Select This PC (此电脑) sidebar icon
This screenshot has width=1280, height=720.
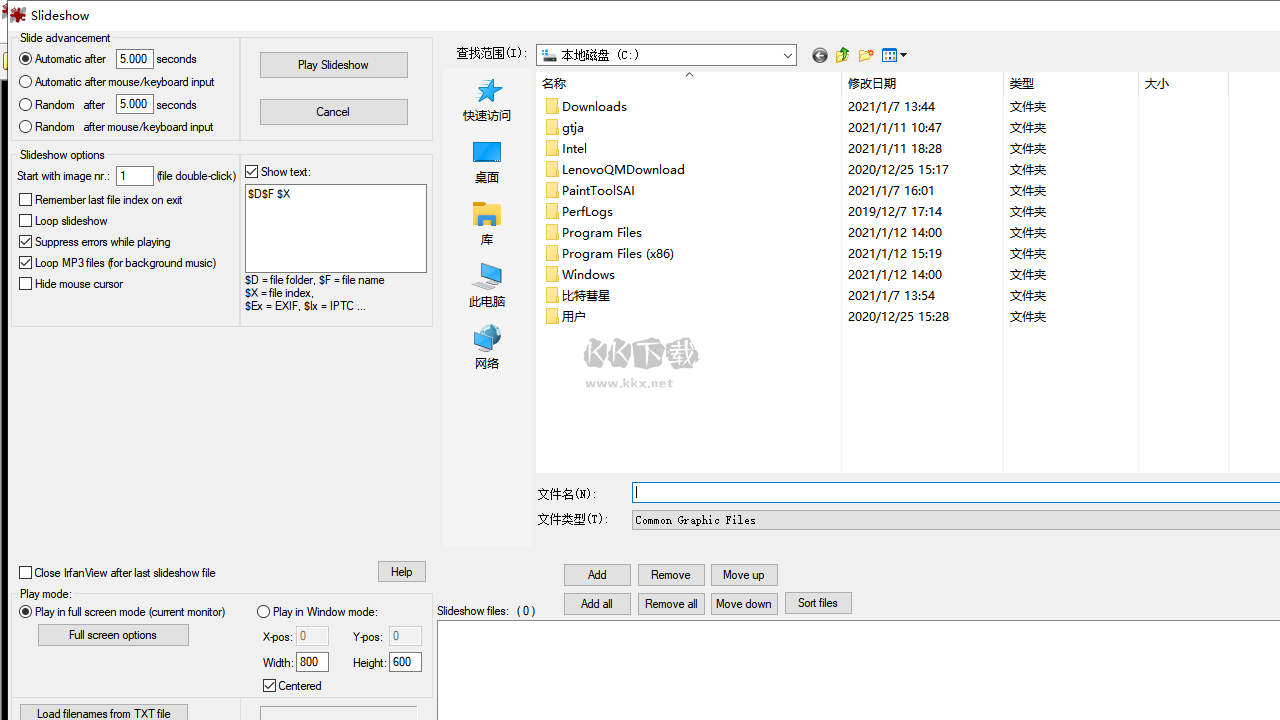point(487,286)
